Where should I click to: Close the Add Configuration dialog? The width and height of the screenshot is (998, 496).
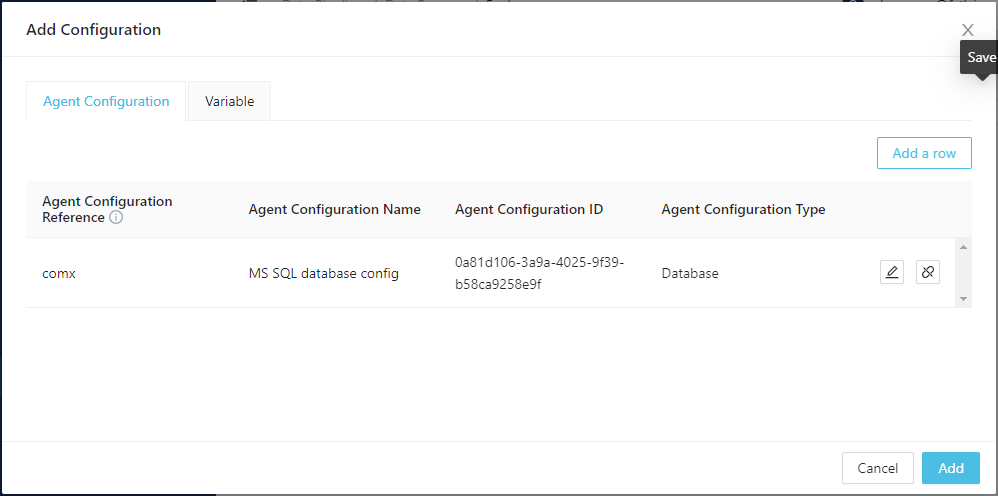967,30
